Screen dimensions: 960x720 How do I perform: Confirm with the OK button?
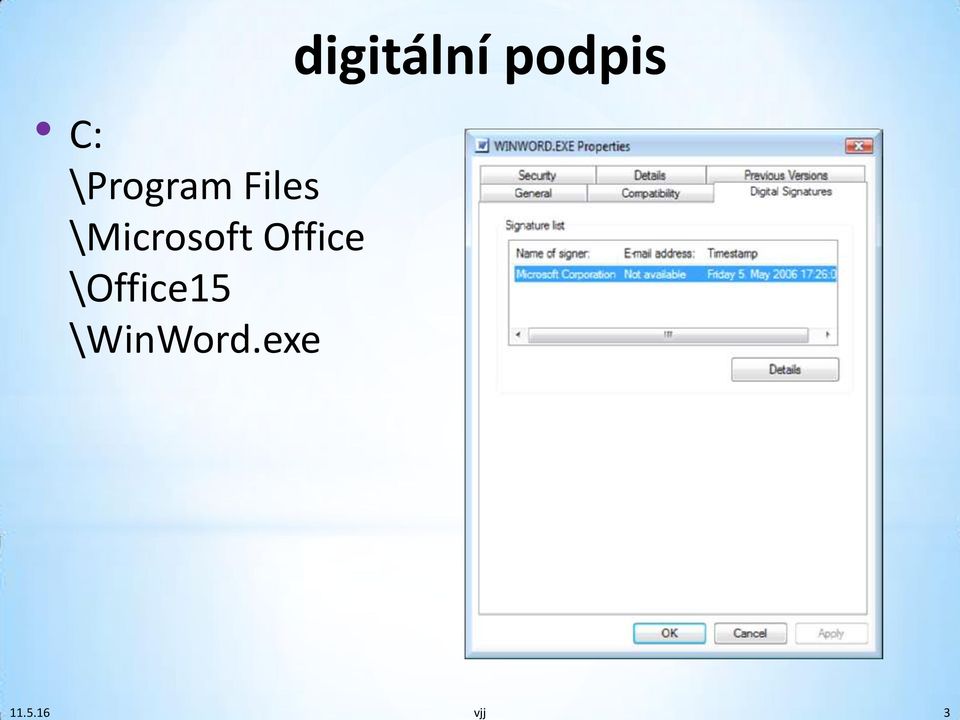click(669, 633)
